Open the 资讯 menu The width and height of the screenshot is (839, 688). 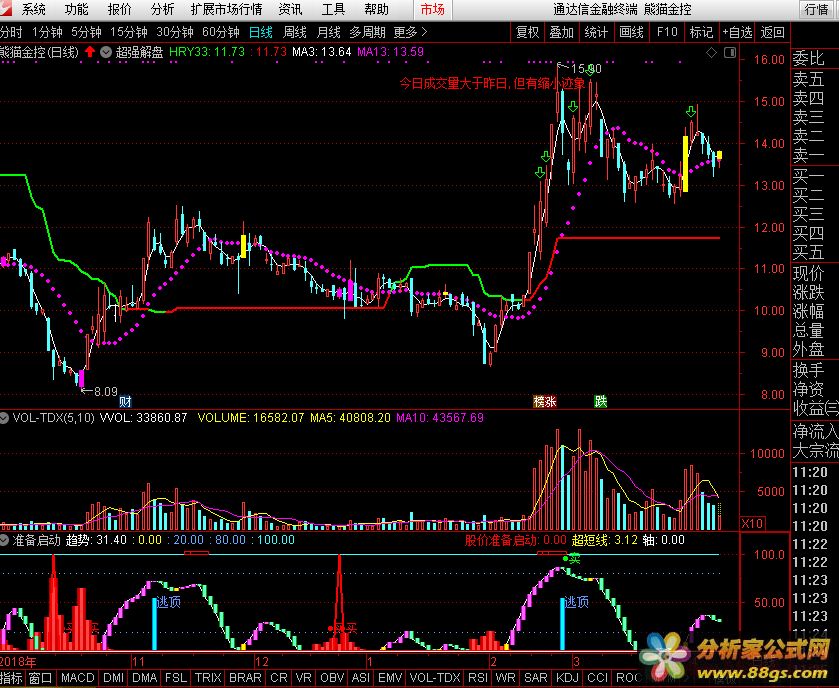[290, 9]
